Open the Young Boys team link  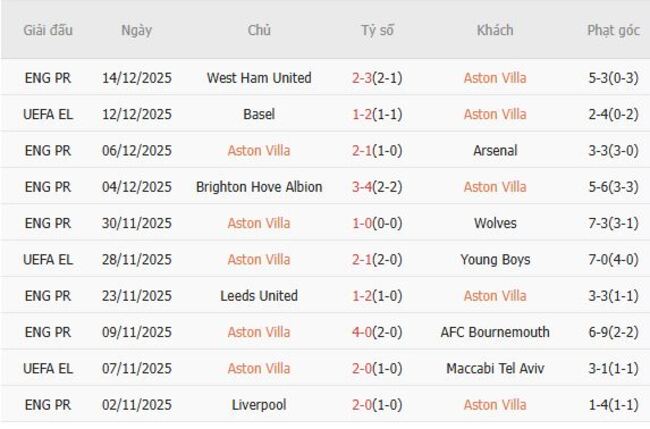pos(495,260)
